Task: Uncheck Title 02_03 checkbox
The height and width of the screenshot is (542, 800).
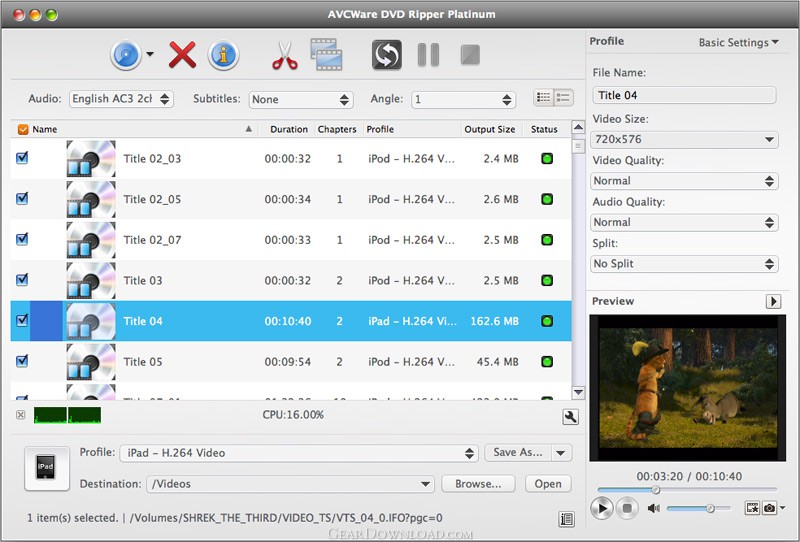Action: click(x=22, y=158)
